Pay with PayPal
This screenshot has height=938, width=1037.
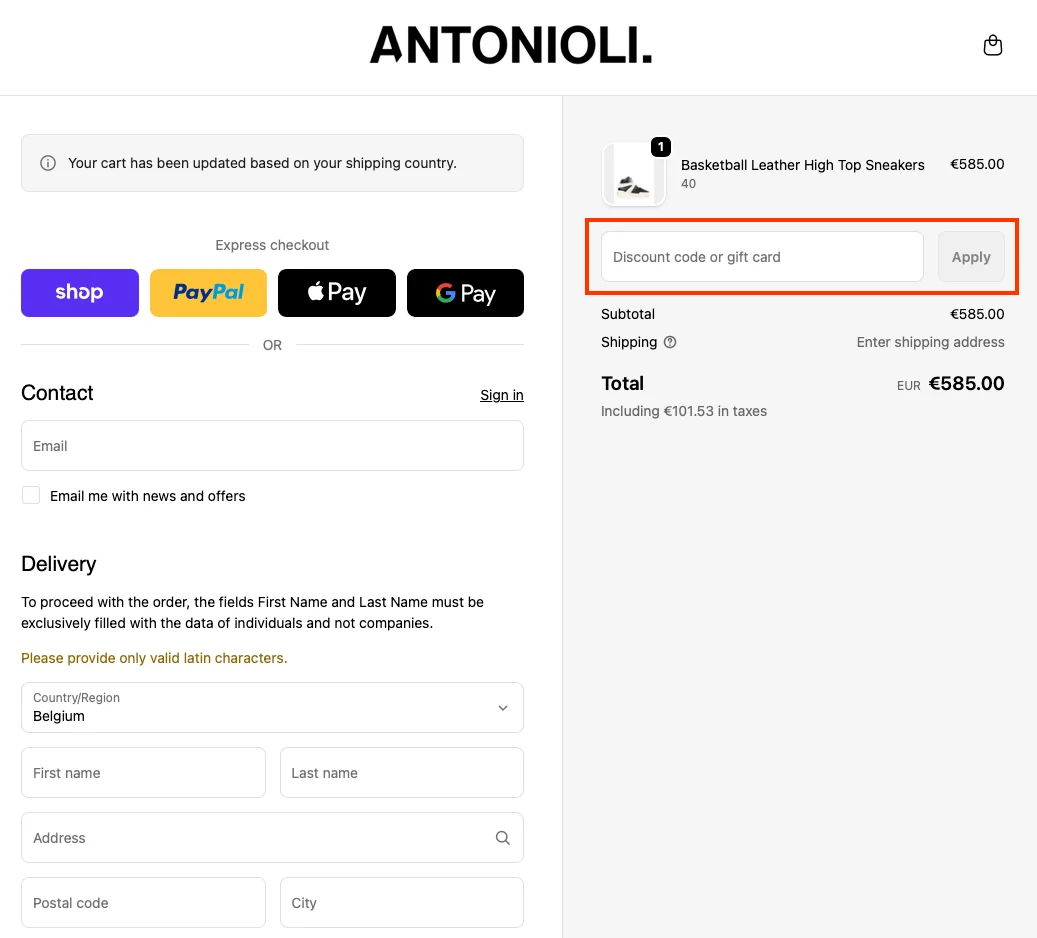208,292
